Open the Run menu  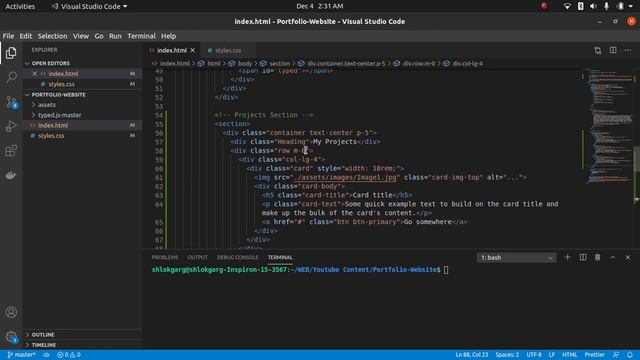[x=115, y=36]
